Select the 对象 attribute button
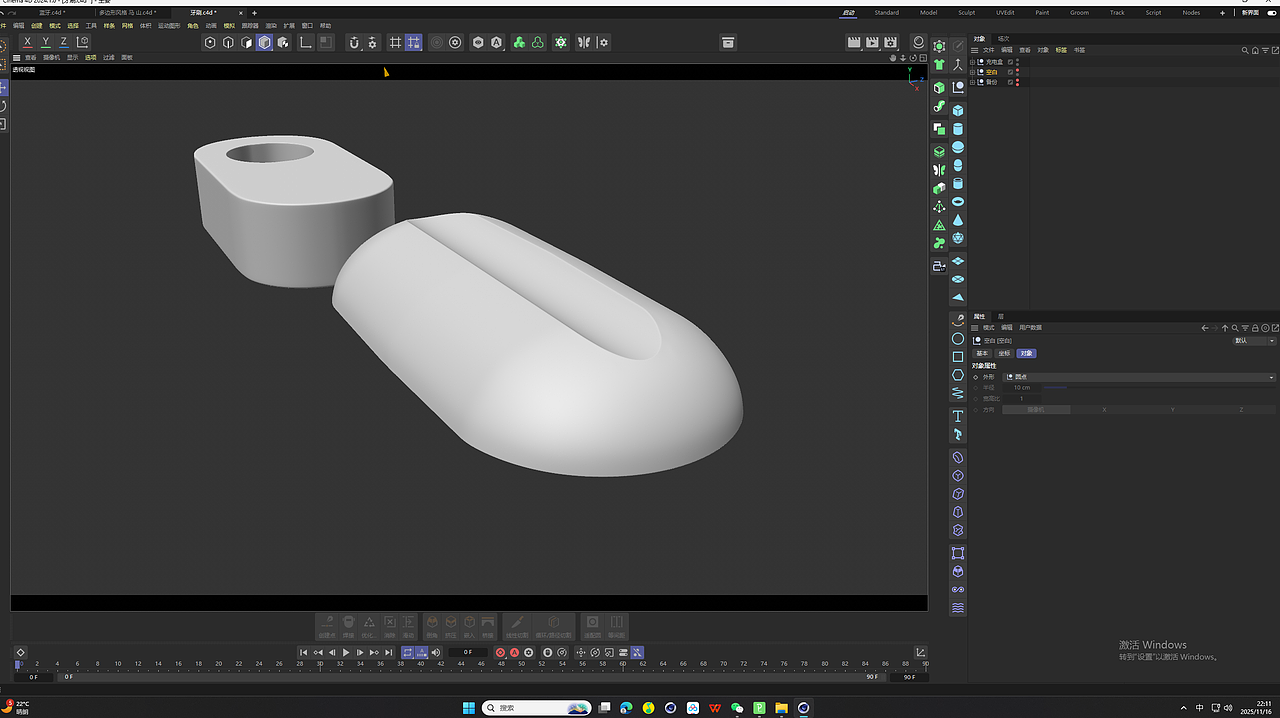 click(x=1027, y=353)
